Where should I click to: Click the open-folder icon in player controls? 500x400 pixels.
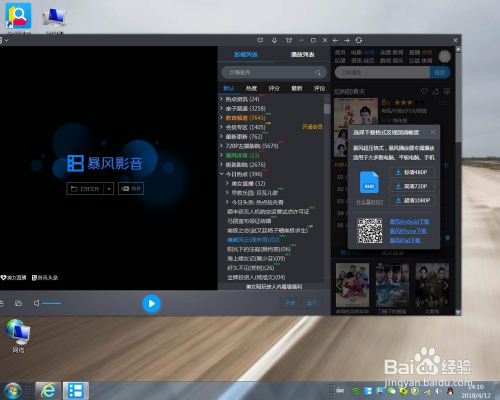(x=18, y=303)
